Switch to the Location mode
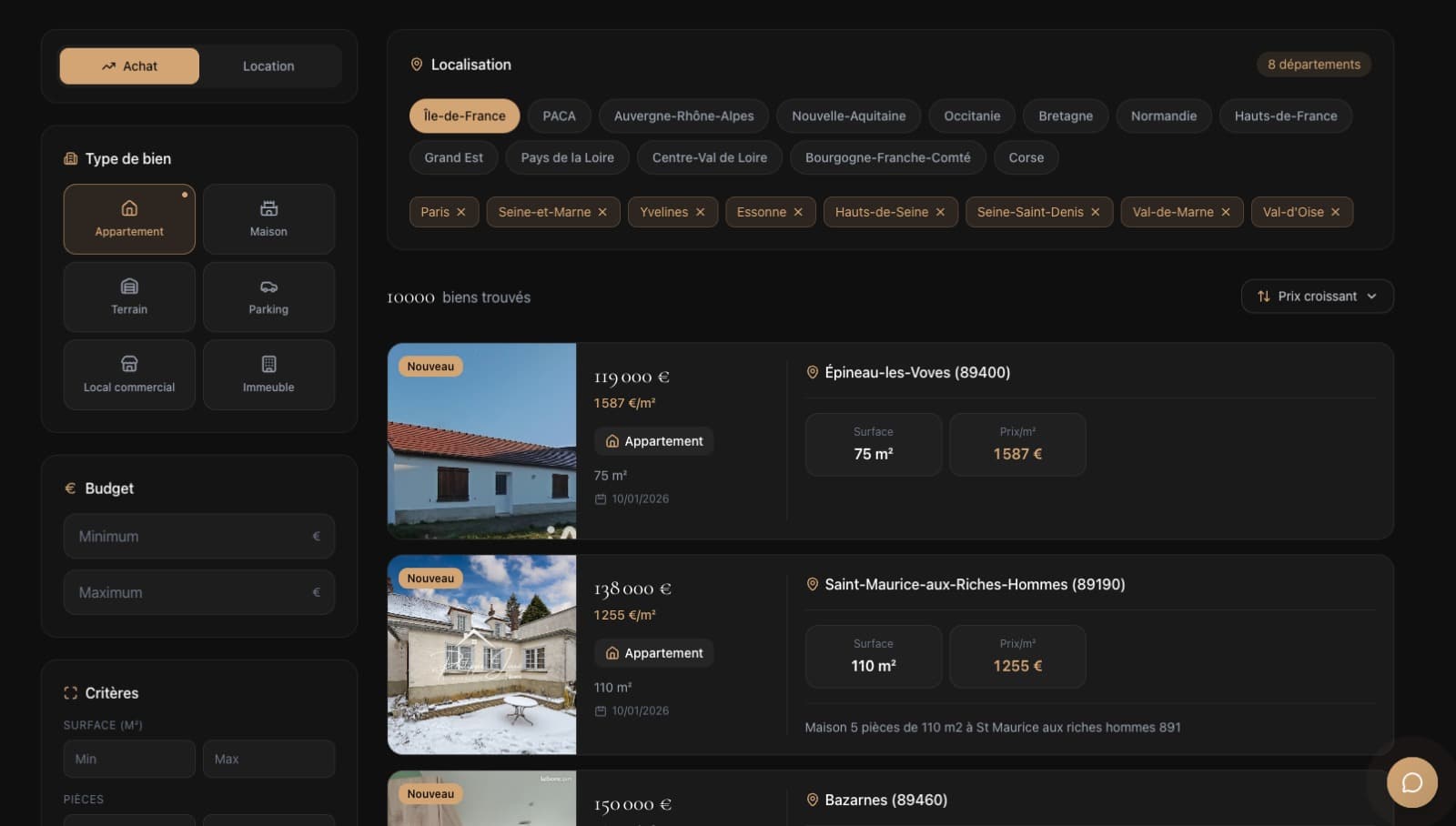The height and width of the screenshot is (826, 1456). pyautogui.click(x=268, y=65)
